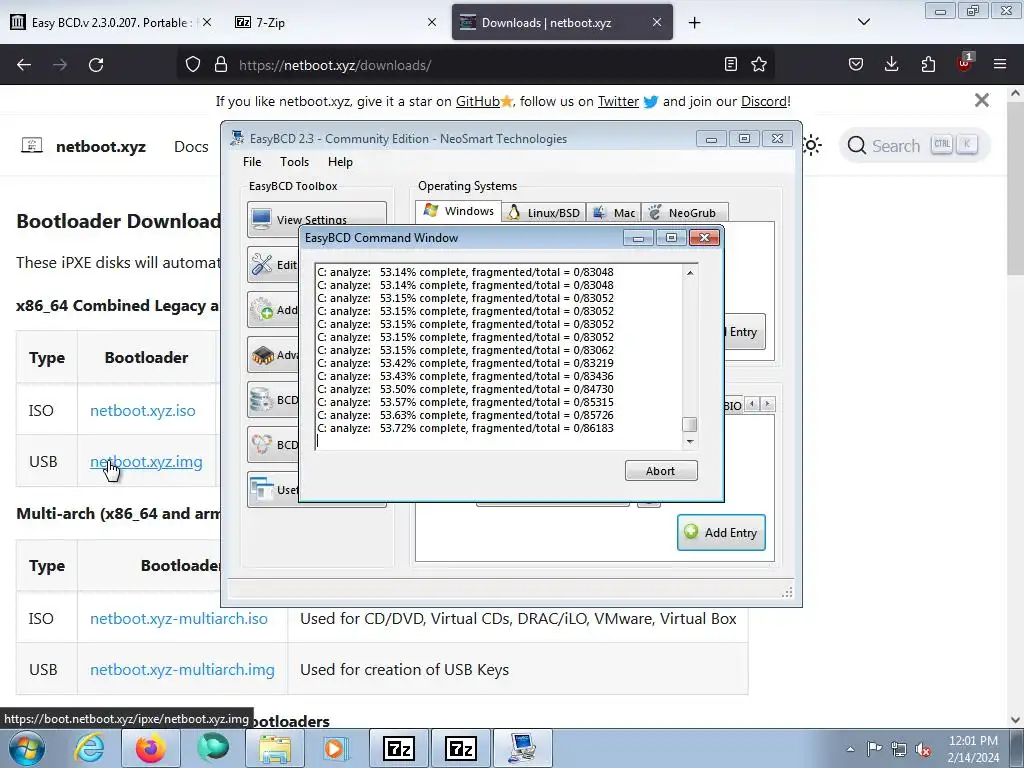Click the tab scroll left arrow
The width and height of the screenshot is (1024, 768).
click(752, 404)
